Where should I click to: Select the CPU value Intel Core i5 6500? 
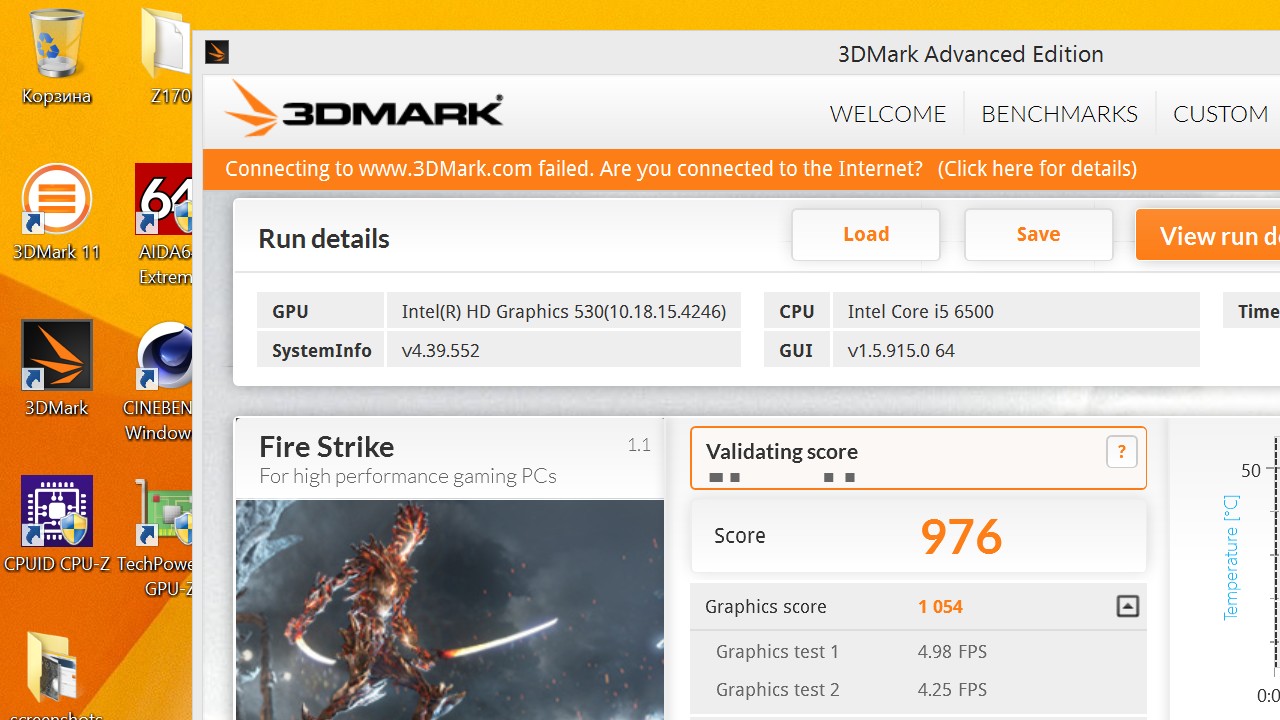pos(1016,311)
